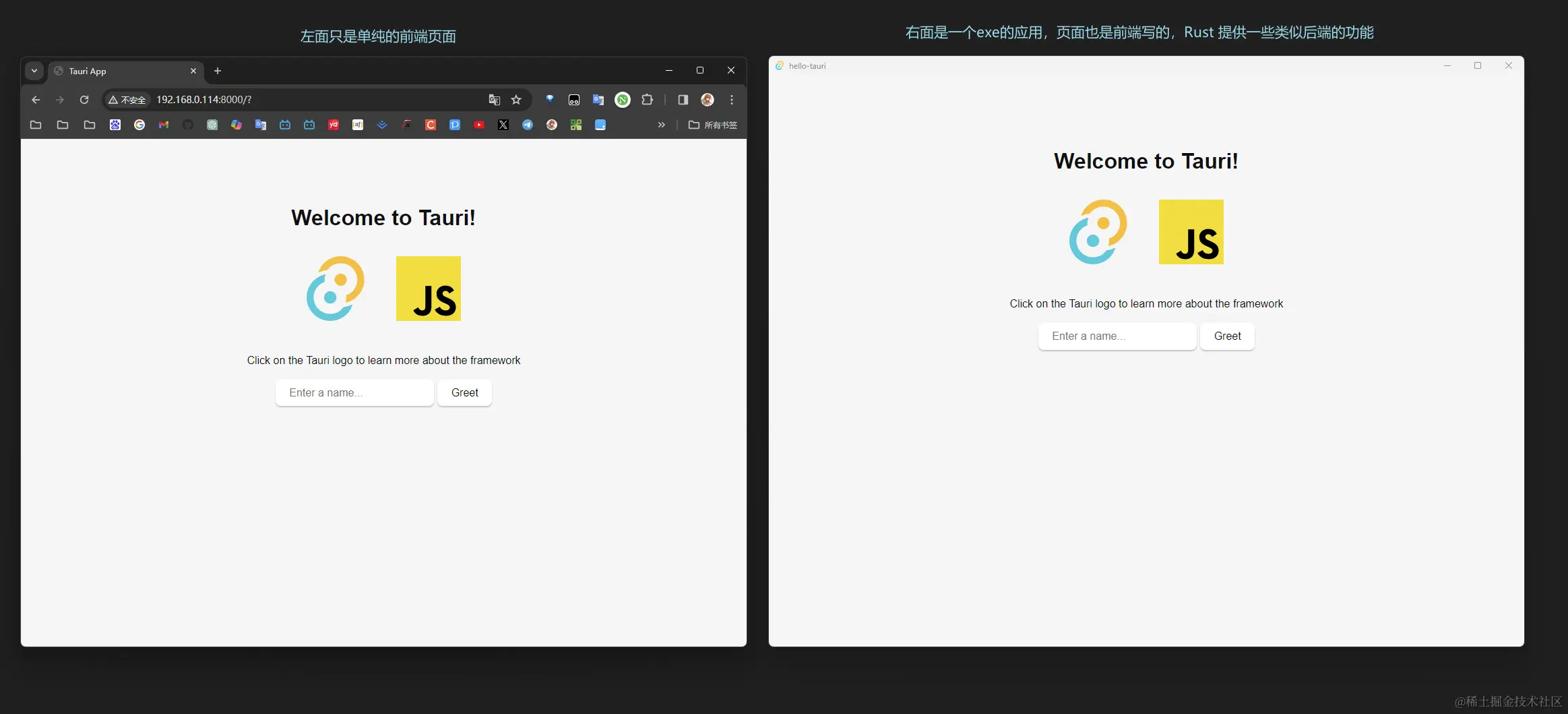Open the Google Translate extension in toolbar

598,100
